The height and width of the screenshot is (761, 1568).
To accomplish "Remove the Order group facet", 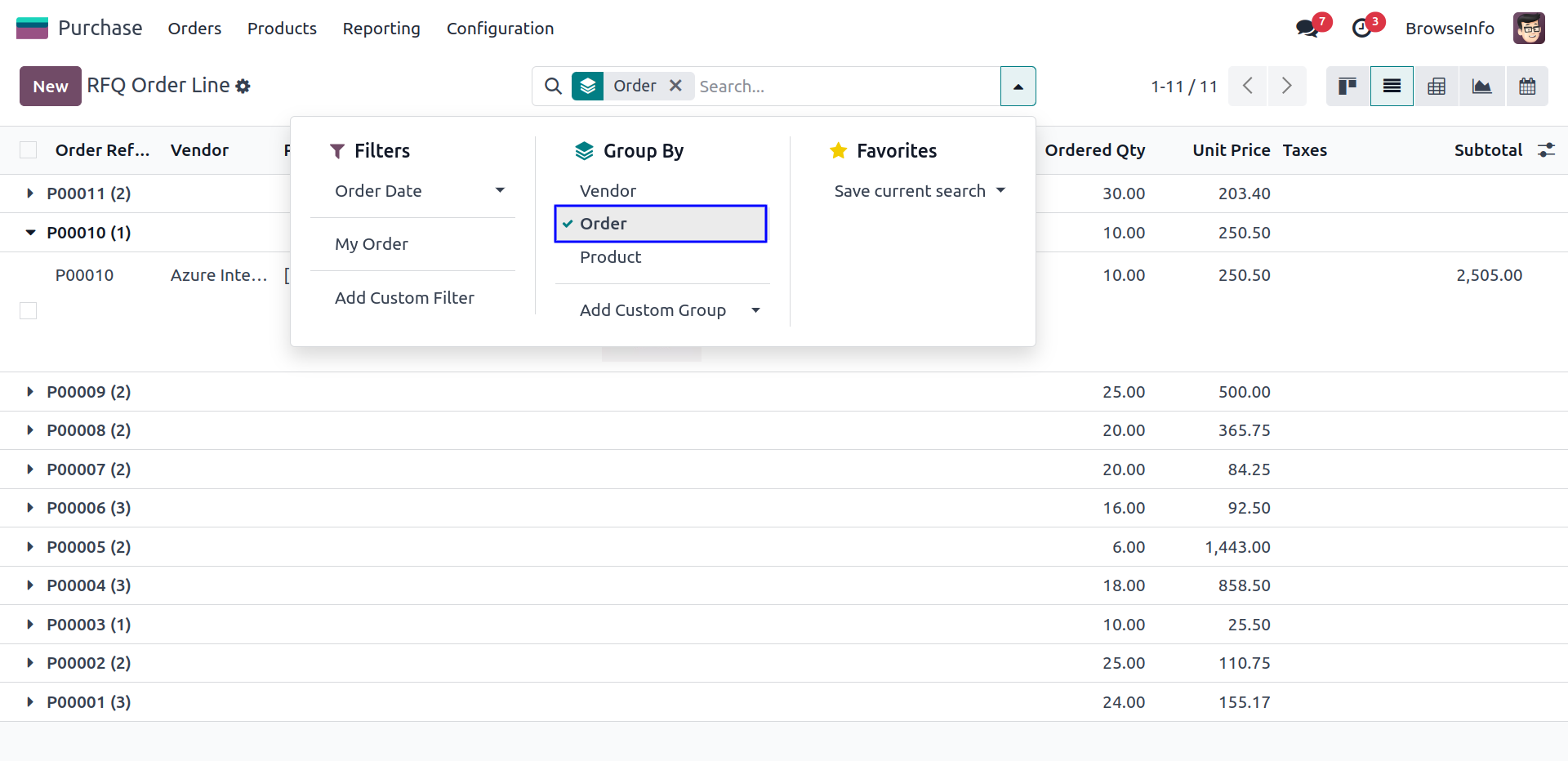I will [x=675, y=86].
